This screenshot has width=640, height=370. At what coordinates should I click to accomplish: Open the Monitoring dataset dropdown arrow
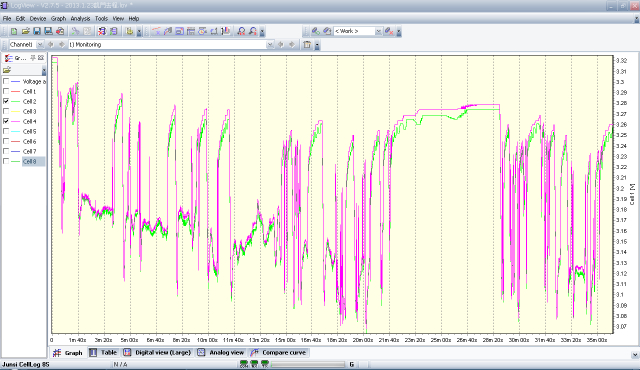pos(270,44)
